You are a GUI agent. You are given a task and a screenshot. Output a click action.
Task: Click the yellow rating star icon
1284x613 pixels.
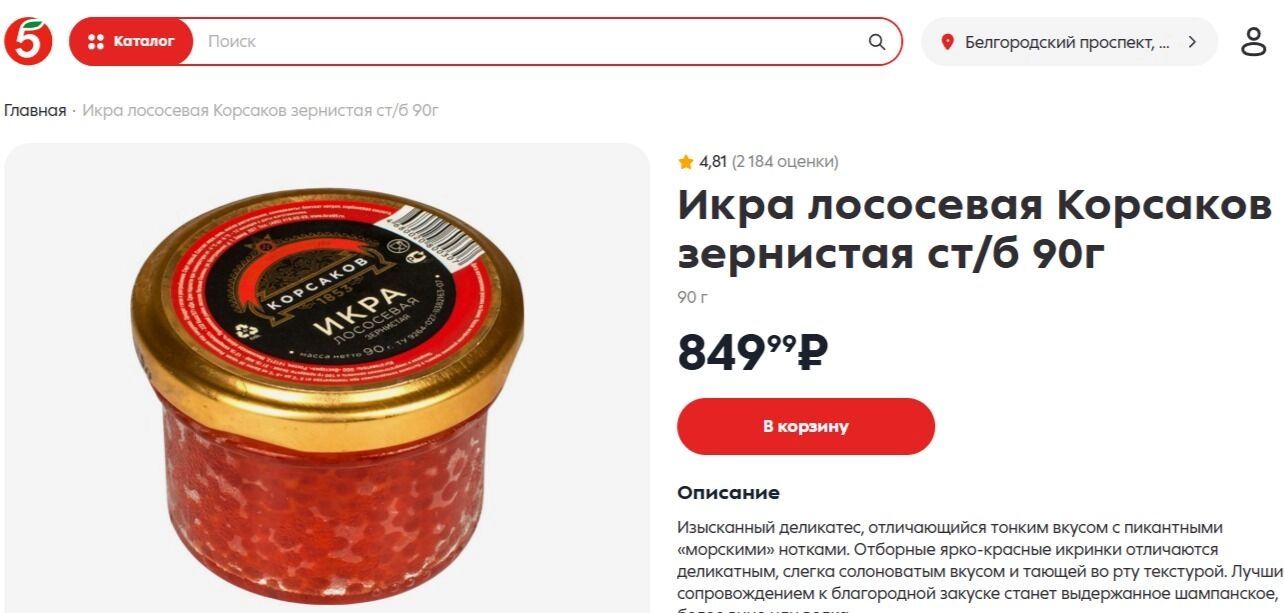pos(686,161)
